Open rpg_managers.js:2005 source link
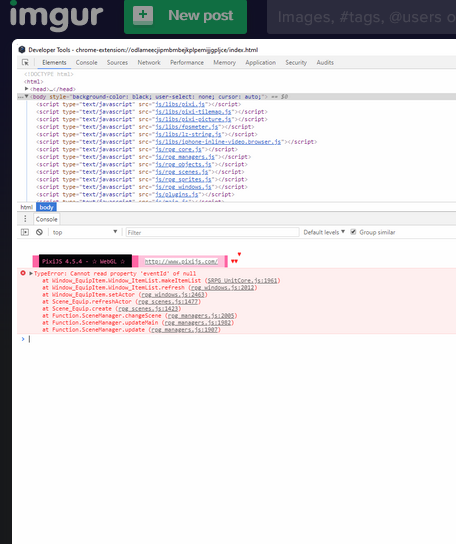Viewport: 456px width, 544px height. coord(201,315)
